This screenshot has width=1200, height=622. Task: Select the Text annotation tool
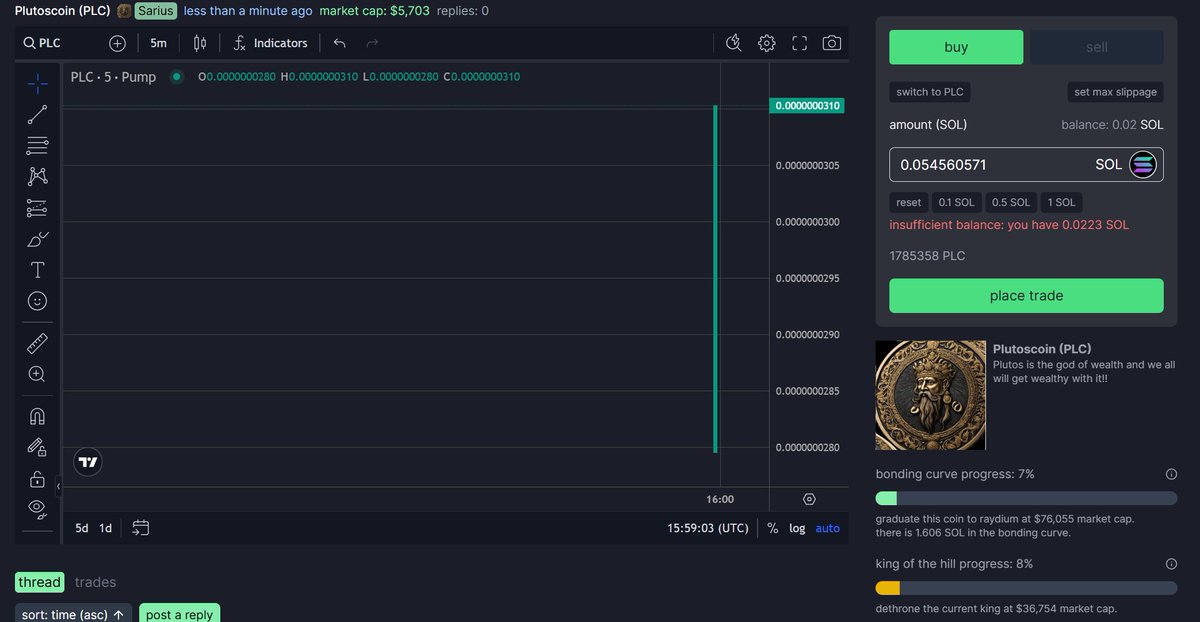pos(37,270)
